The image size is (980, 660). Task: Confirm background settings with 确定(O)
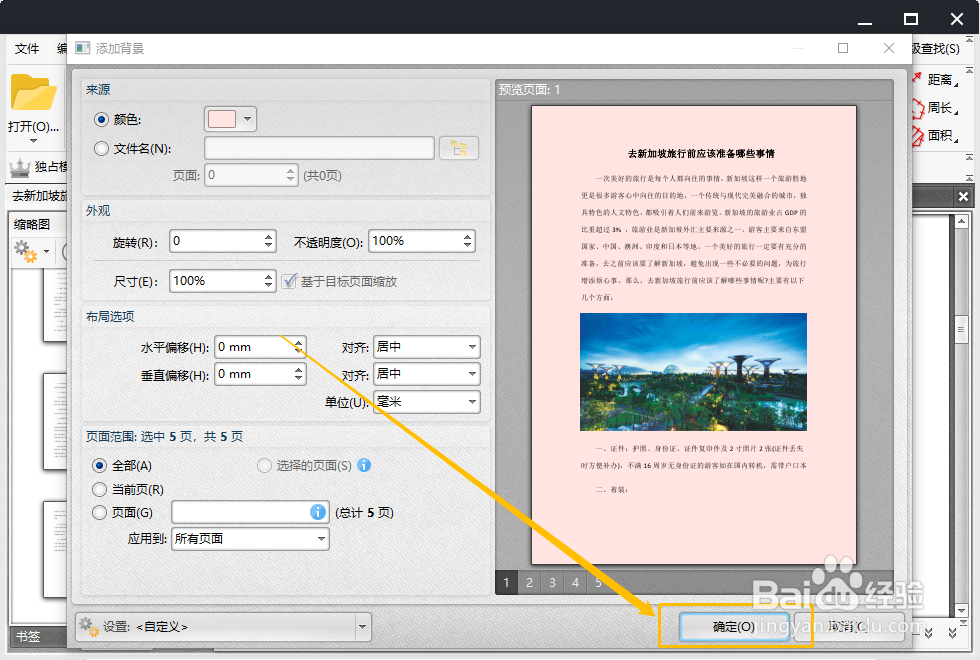point(737,626)
